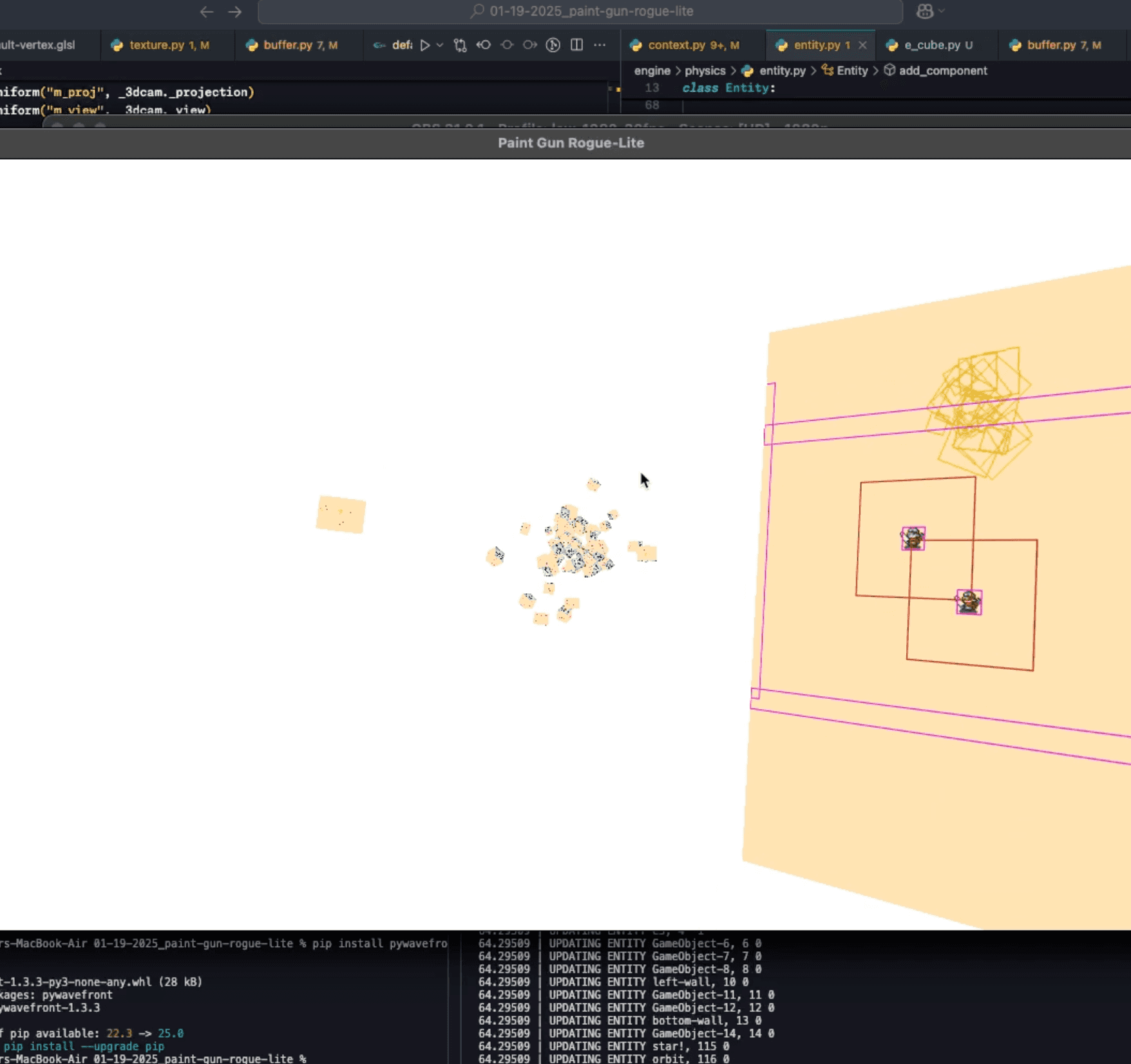Open more actions ellipsis in editor toolbar
Viewport: 1131px width, 1064px height.
600,45
